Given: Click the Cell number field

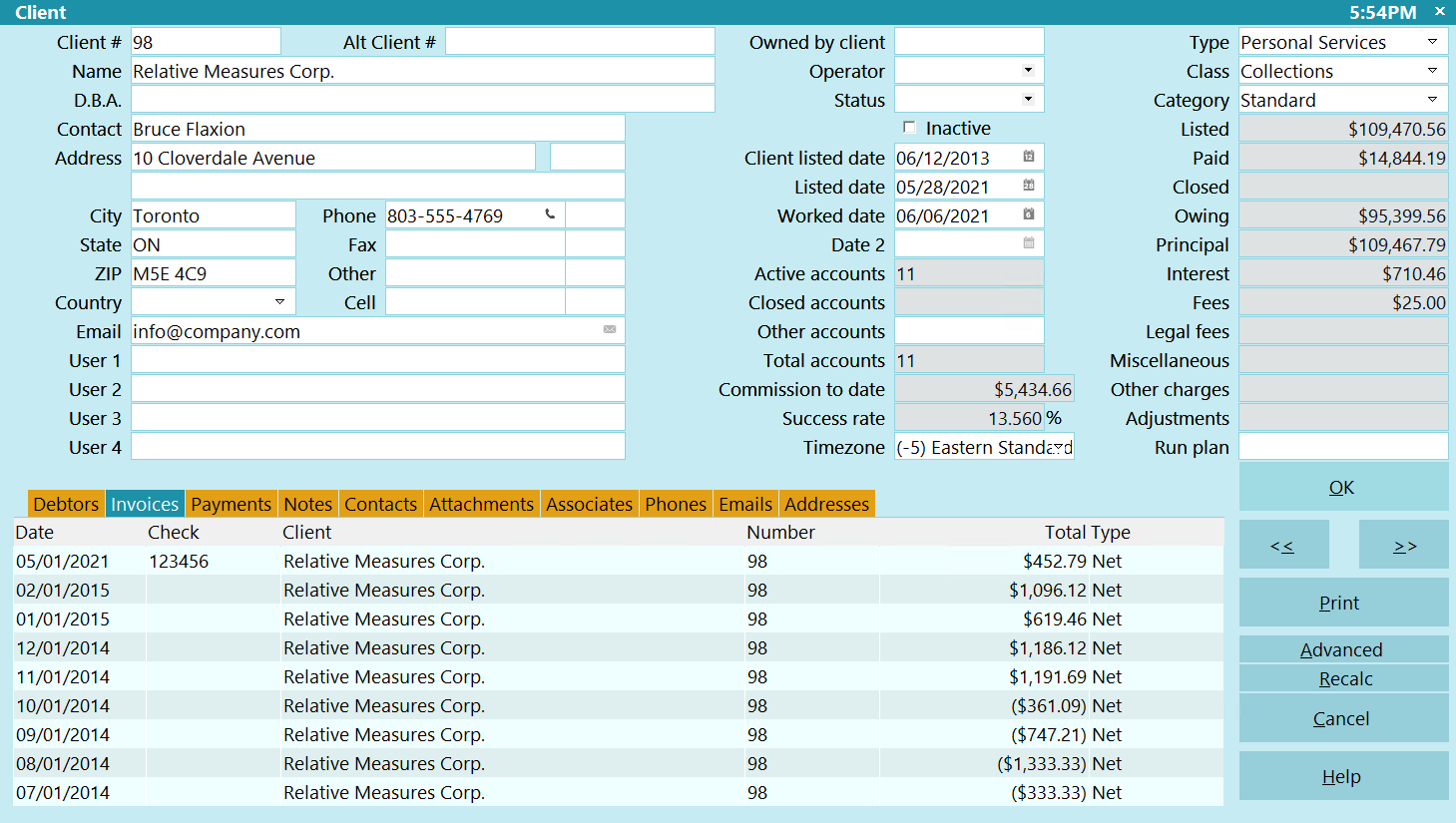Looking at the screenshot, I should pyautogui.click(x=475, y=302).
